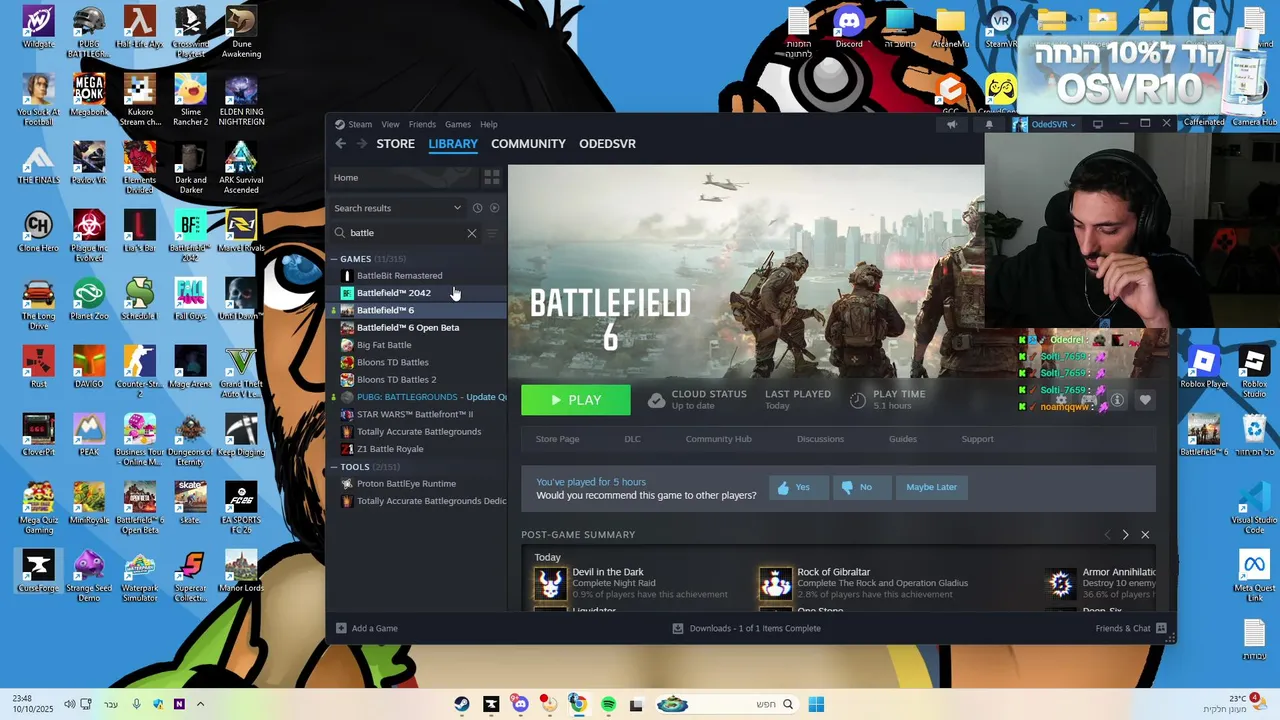Open game info icon
The height and width of the screenshot is (720, 1280).
tap(1117, 400)
